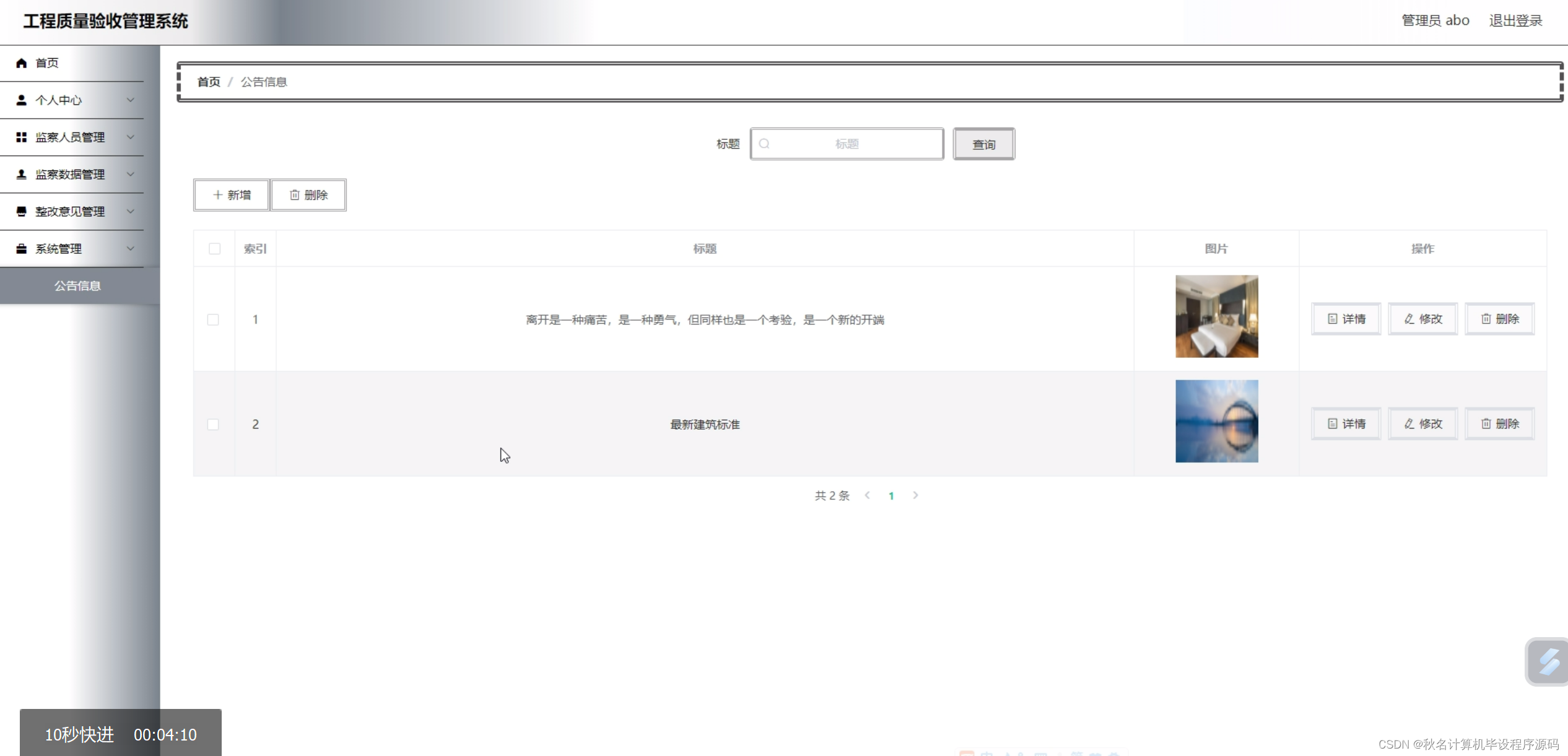This screenshot has height=756, width=1568.
Task: Click the floating bird widget icon at the right edge
Action: pyautogui.click(x=1548, y=662)
